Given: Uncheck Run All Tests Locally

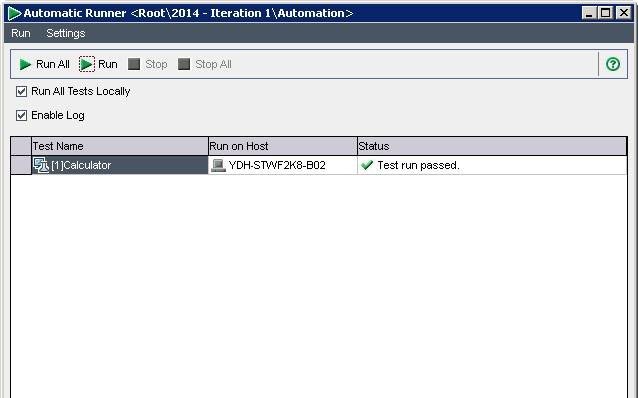Looking at the screenshot, I should (22, 92).
